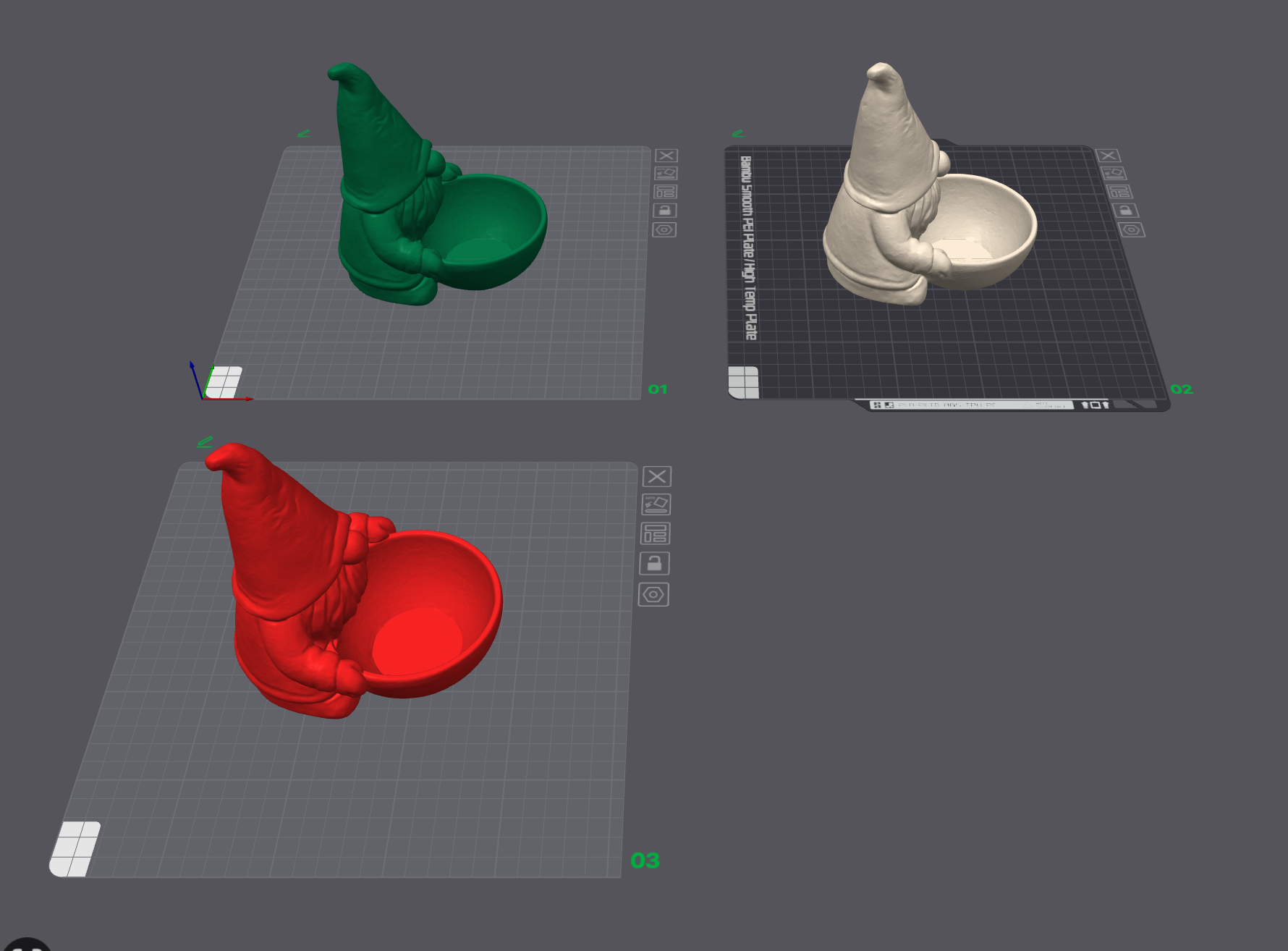
Task: Arrange objects on plate 01
Action: pyautogui.click(x=666, y=192)
